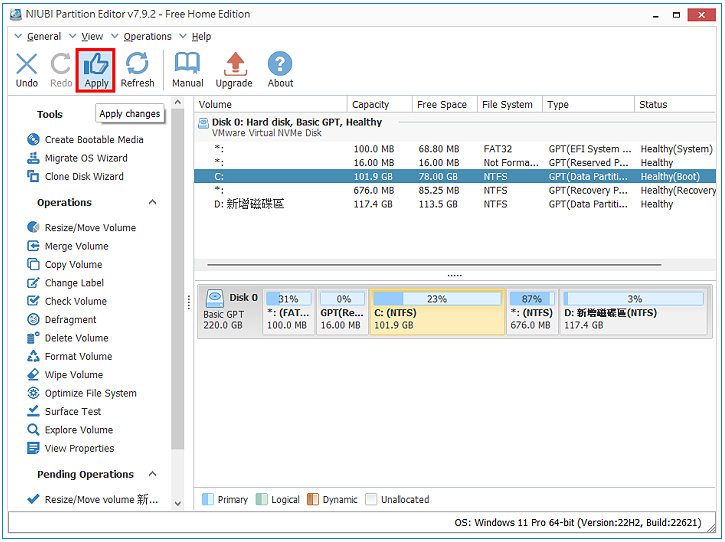Image resolution: width=725 pixels, height=542 pixels.
Task: Open Explore Volume
Action: point(70,430)
